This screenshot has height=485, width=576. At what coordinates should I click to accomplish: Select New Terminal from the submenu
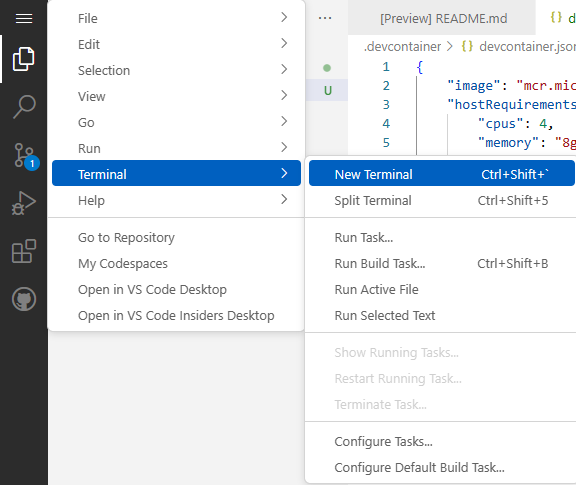442,174
